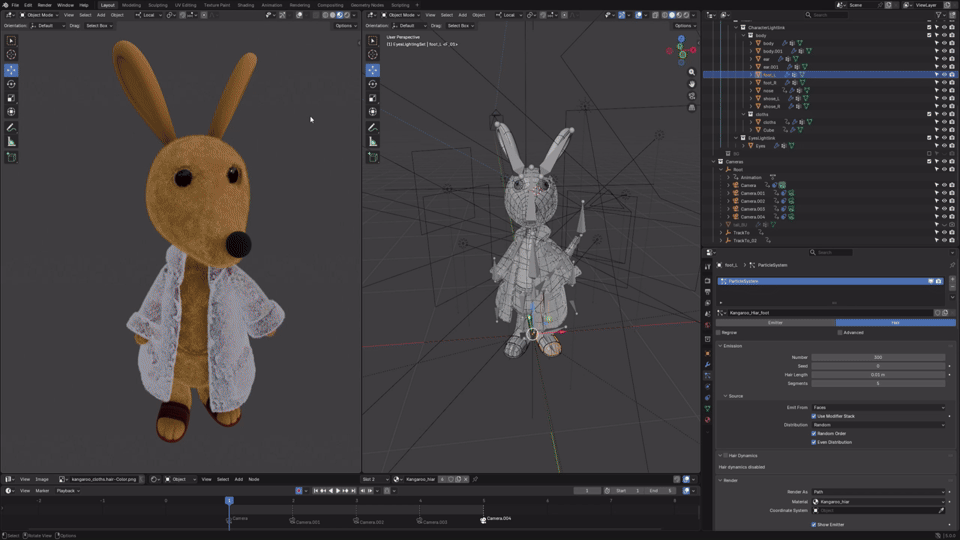Image resolution: width=960 pixels, height=540 pixels.
Task: Open the File menu
Action: (x=15, y=5)
